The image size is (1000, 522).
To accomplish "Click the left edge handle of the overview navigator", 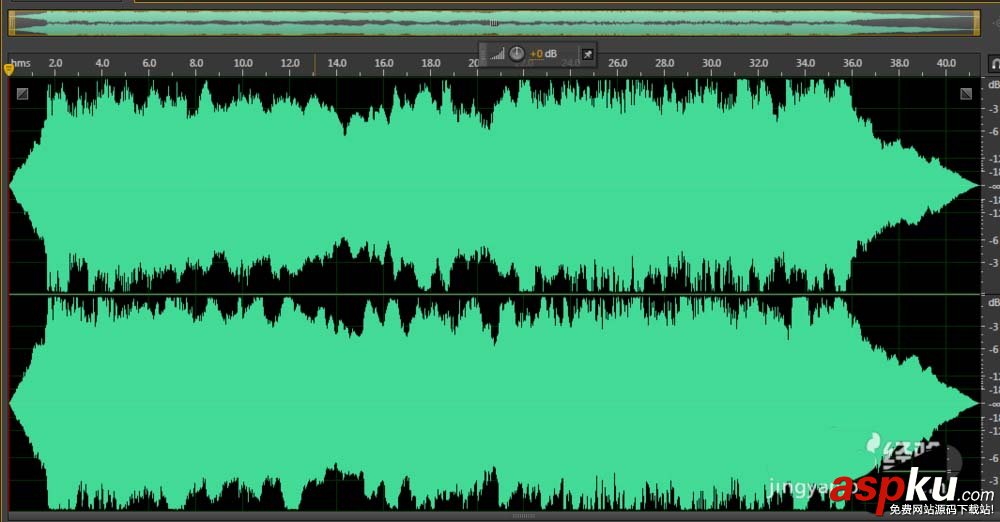I will pos(11,23).
